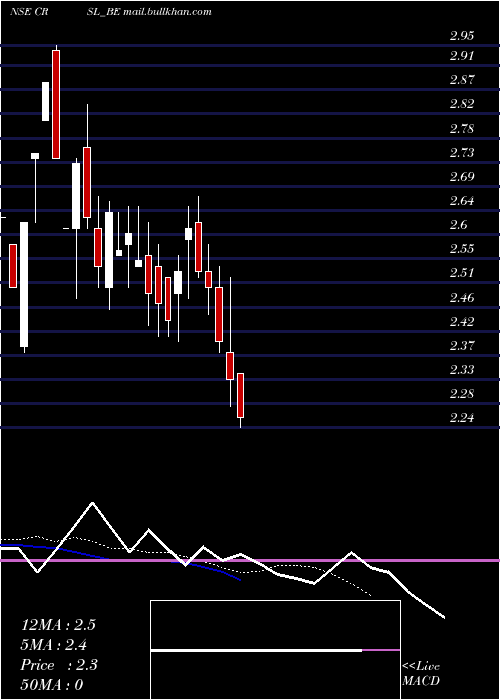Viewport: 500px width, 700px height.
Task: Click the 2.24 price axis label
Action: tap(462, 418)
